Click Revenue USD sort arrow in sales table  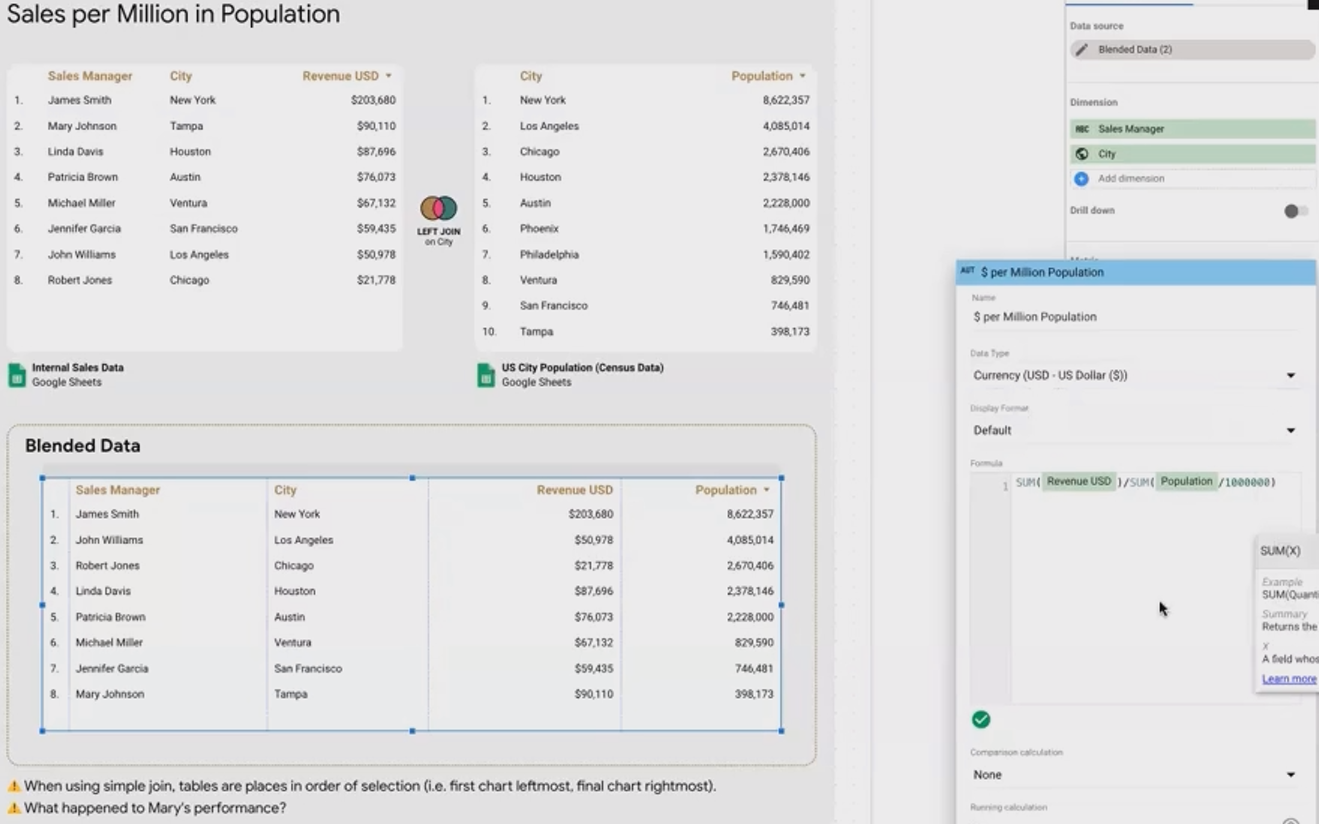[388, 76]
